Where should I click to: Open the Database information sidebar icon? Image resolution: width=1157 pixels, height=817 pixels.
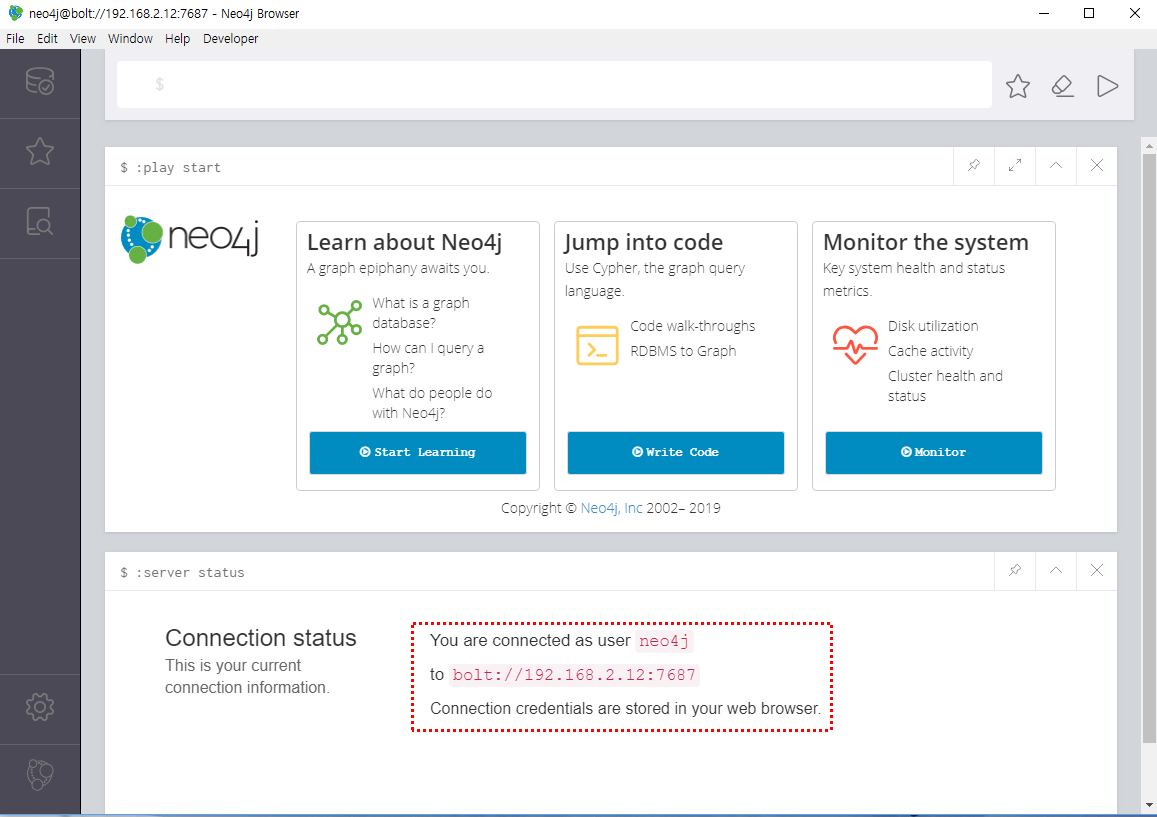click(40, 81)
